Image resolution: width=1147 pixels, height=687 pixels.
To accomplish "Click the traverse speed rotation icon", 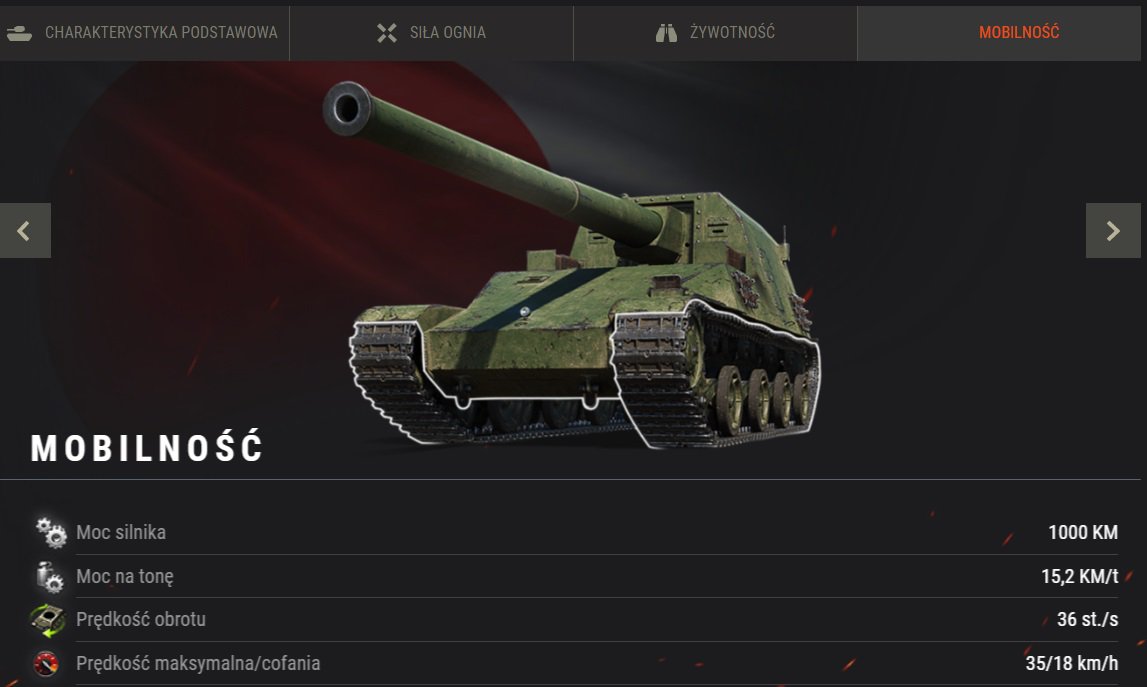I will coord(48,620).
